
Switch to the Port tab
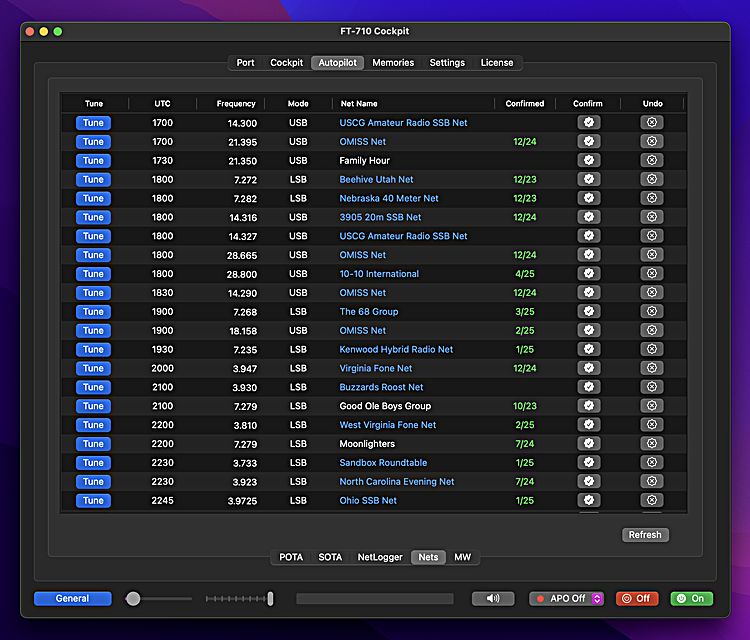click(x=245, y=63)
